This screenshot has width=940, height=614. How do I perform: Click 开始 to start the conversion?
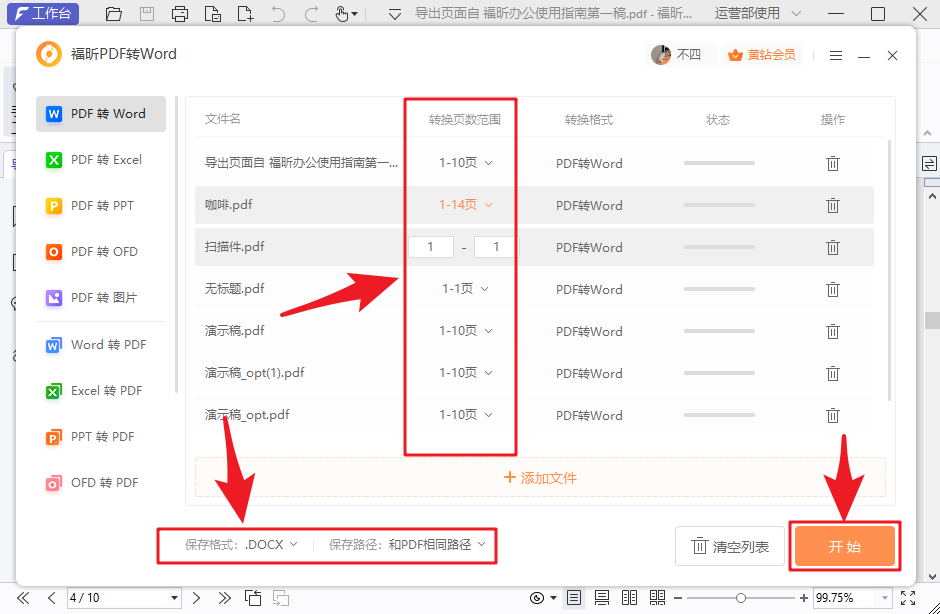[x=845, y=546]
